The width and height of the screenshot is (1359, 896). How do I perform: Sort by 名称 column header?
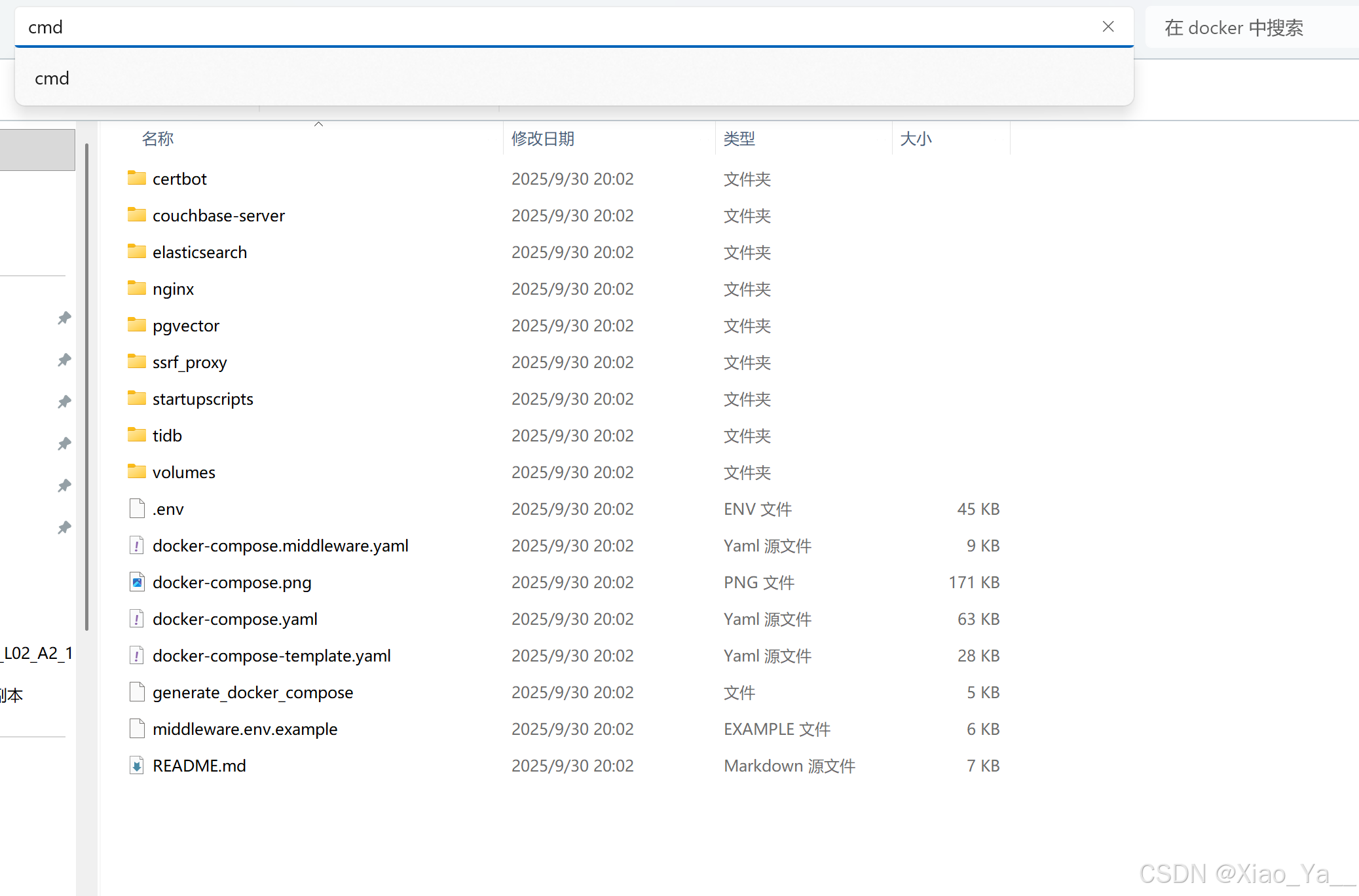pos(158,139)
